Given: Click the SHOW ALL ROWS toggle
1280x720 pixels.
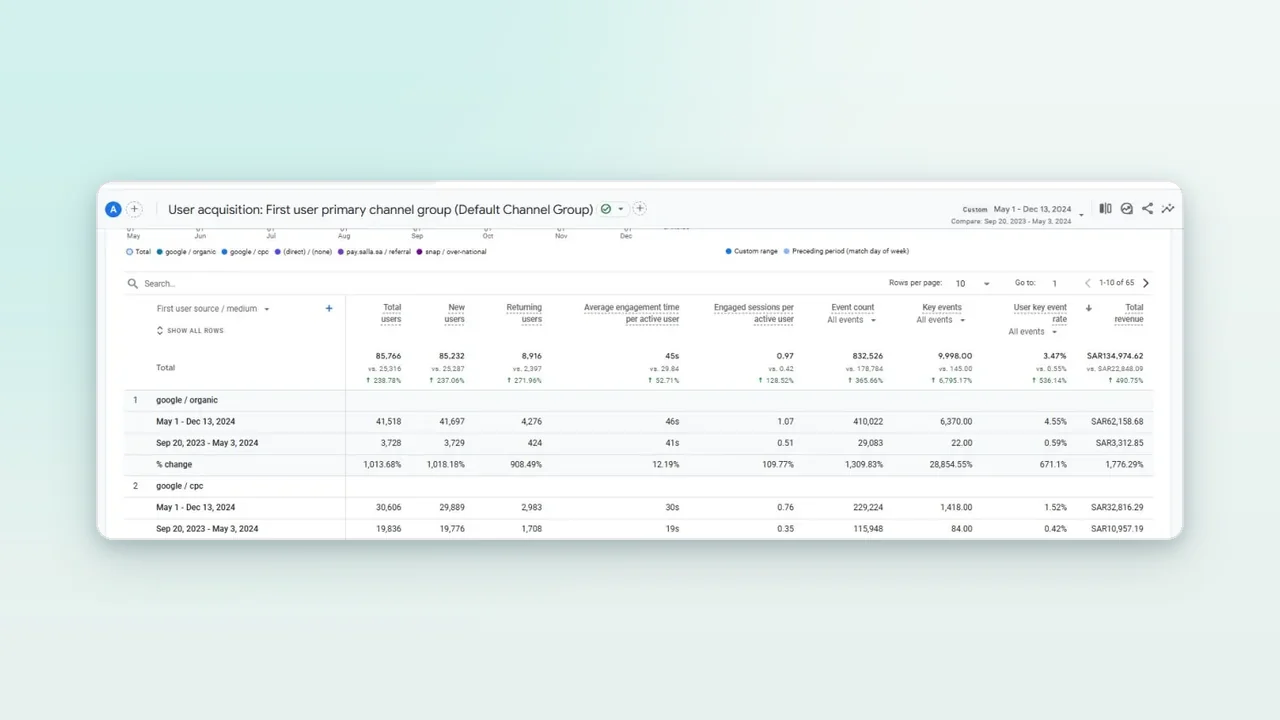Looking at the screenshot, I should point(190,331).
